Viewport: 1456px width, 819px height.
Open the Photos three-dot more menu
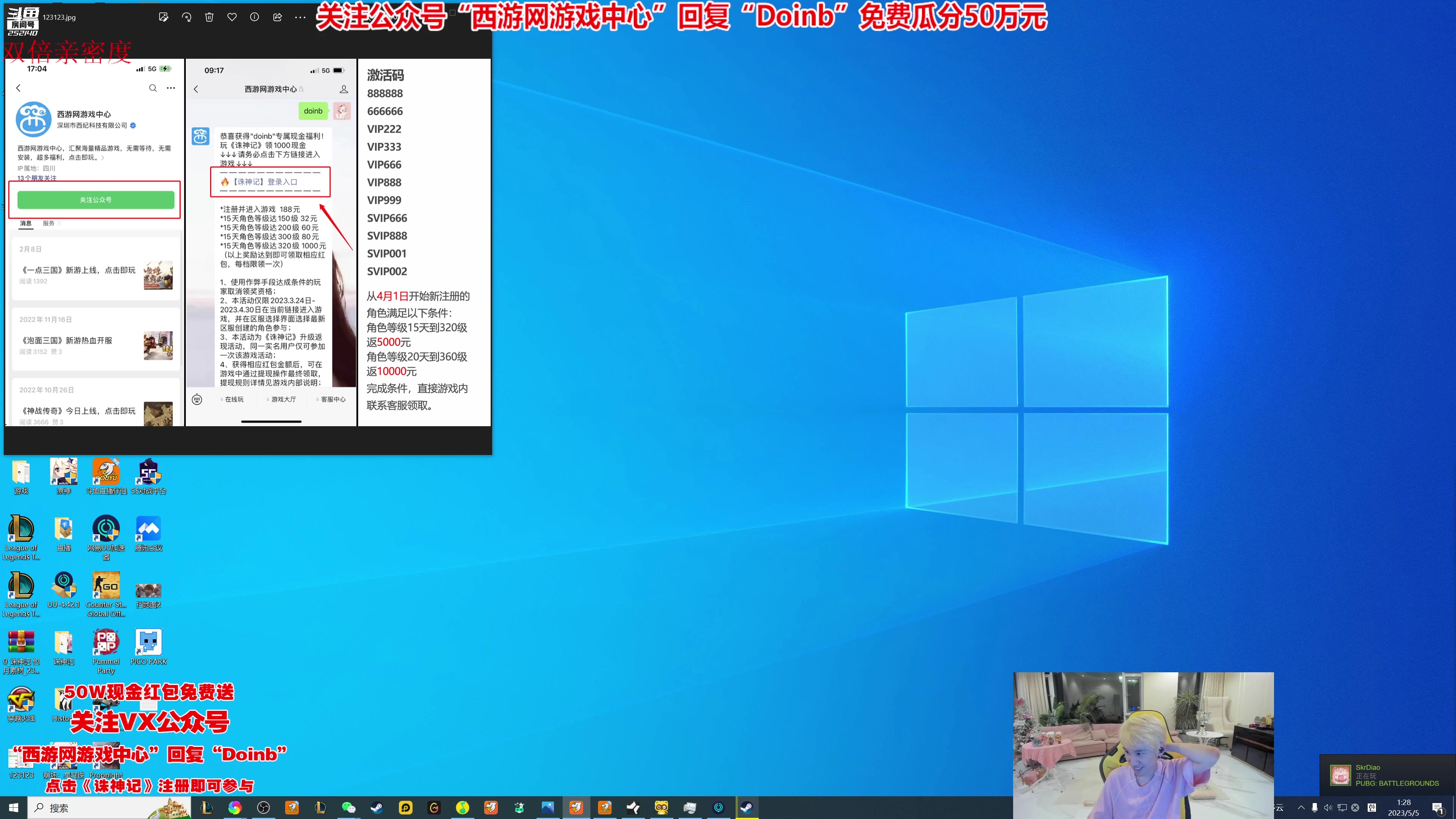[300, 17]
